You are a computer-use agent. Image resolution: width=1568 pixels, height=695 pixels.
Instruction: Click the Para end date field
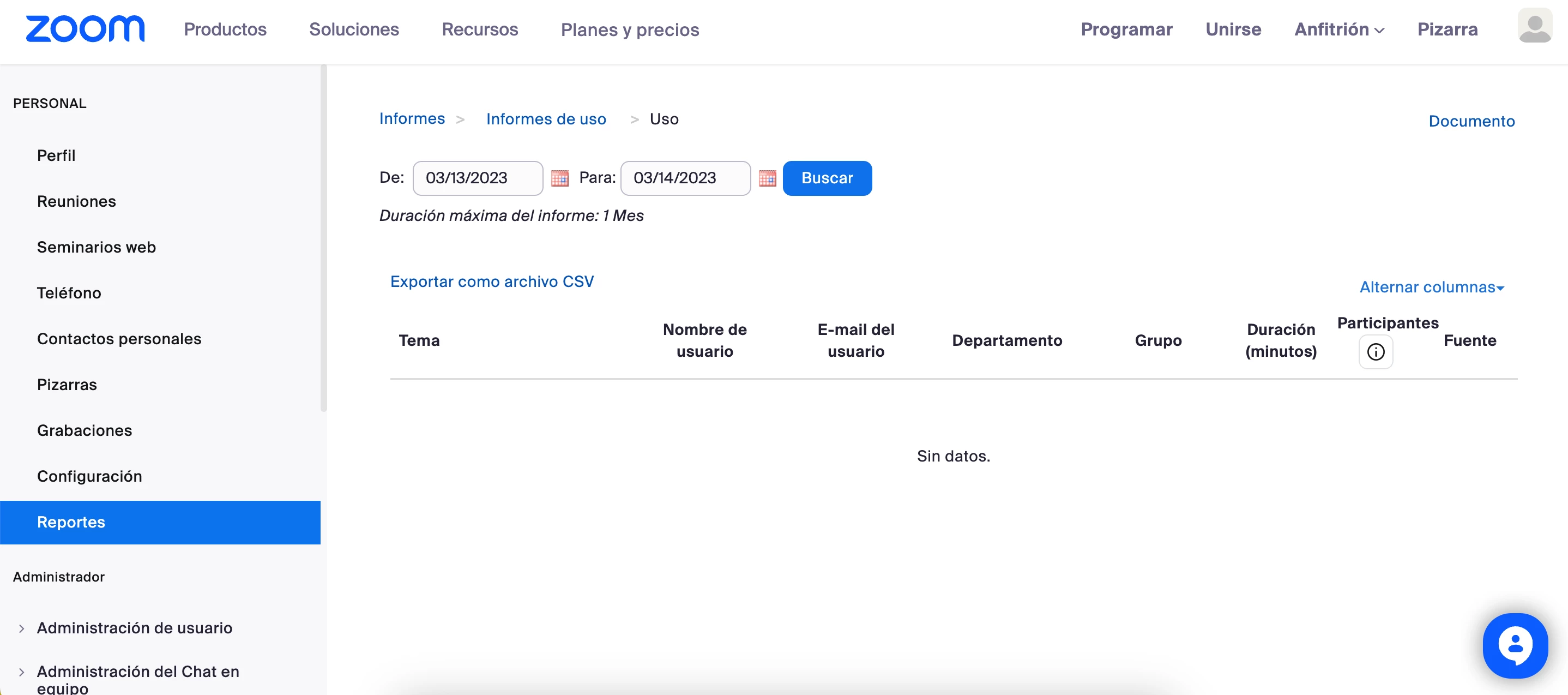click(x=685, y=178)
